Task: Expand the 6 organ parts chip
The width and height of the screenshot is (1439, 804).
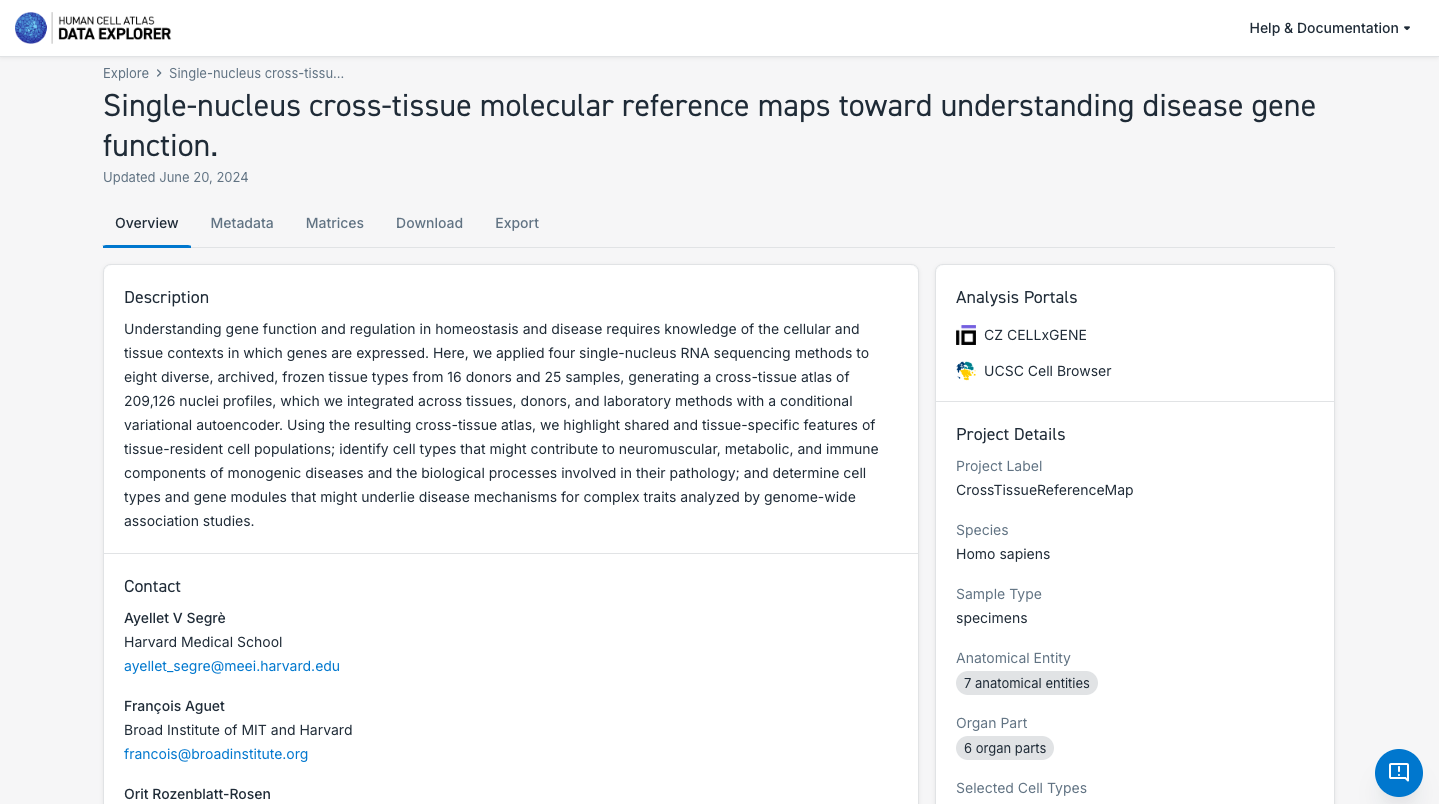Action: pos(1004,749)
